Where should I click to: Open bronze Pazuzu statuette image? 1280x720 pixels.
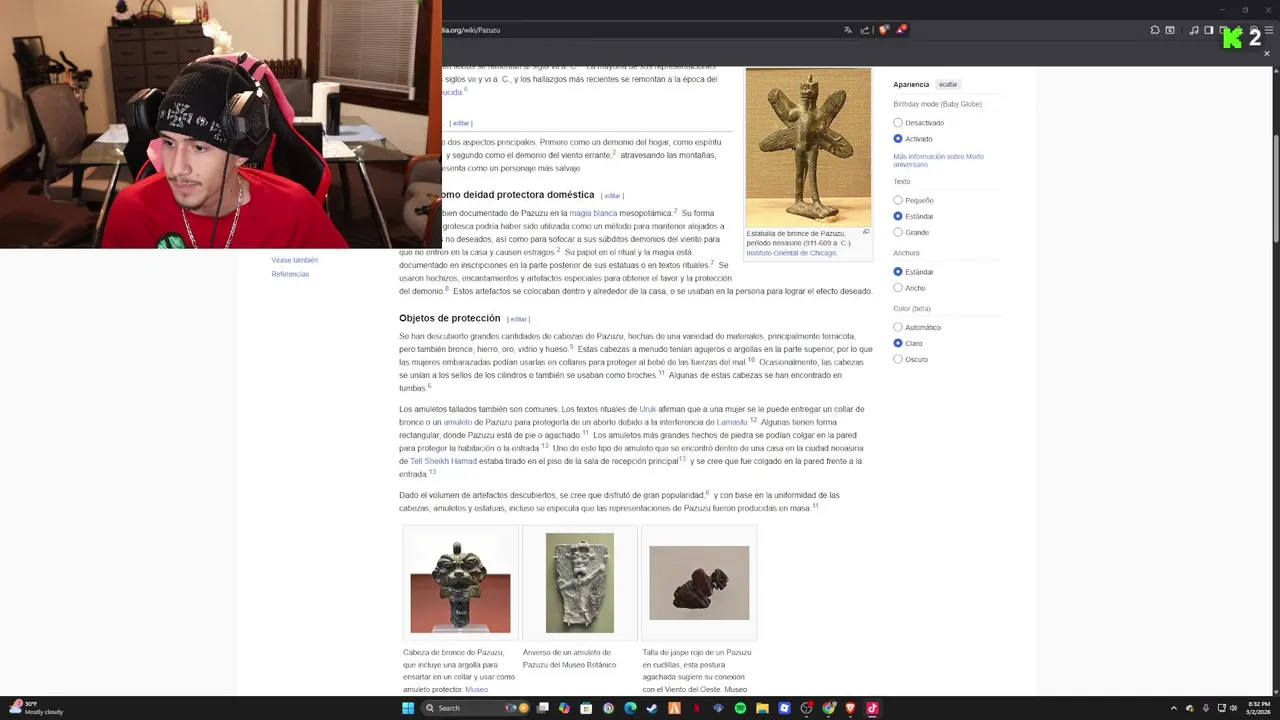[x=808, y=147]
